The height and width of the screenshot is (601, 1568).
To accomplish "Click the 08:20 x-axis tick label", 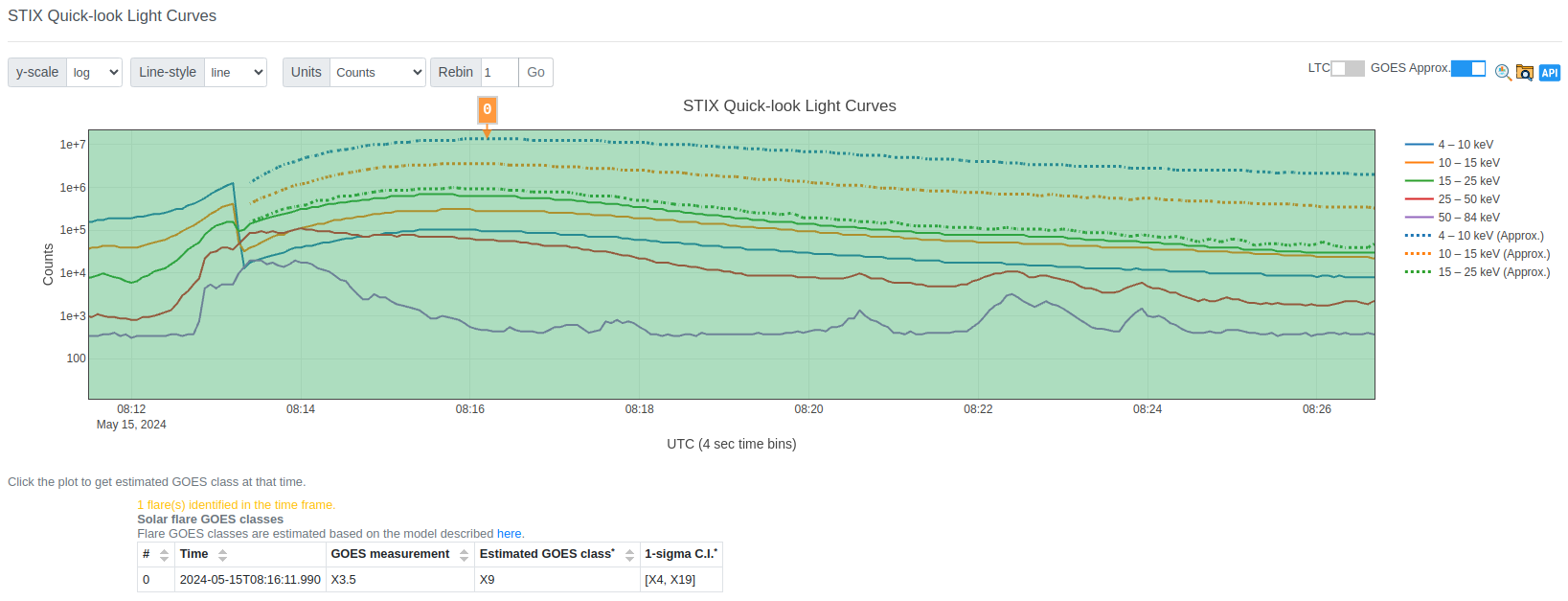I will click(x=808, y=409).
